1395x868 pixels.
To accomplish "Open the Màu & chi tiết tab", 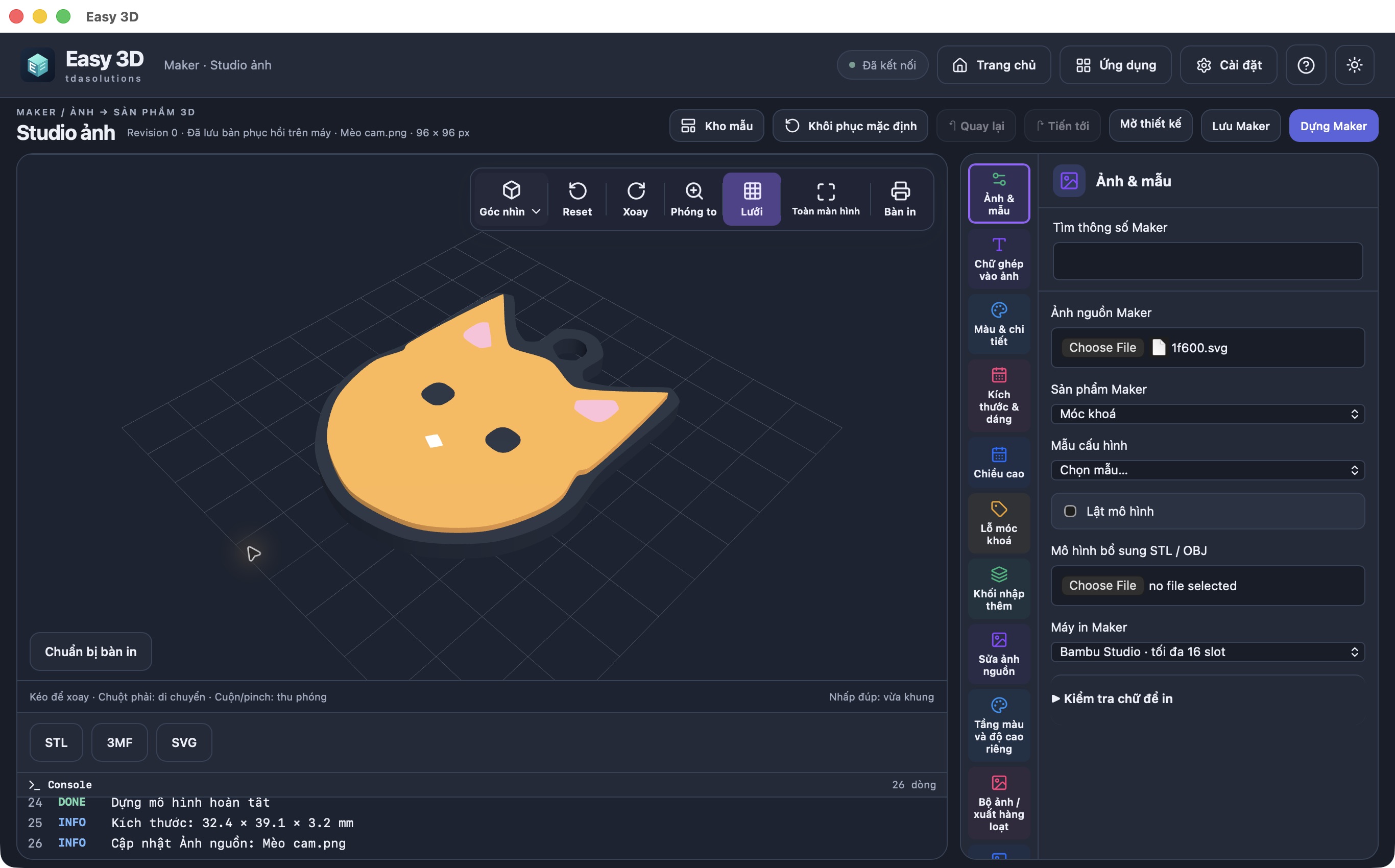I will pos(999,324).
